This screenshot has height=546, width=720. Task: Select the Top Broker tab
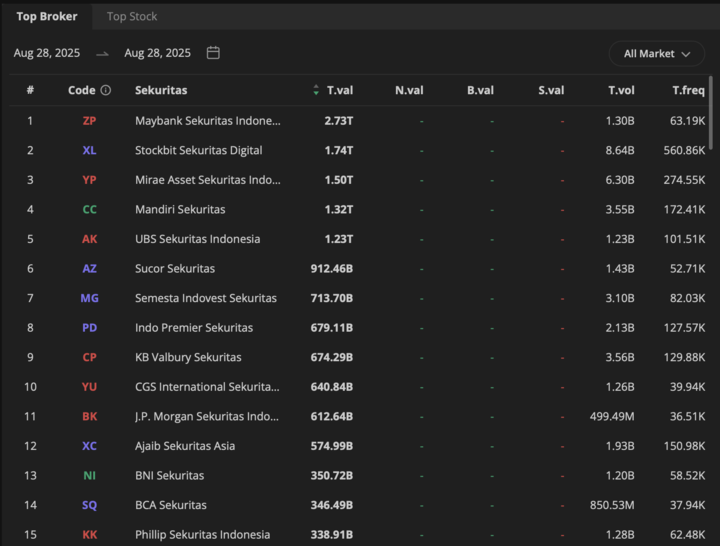tap(46, 16)
